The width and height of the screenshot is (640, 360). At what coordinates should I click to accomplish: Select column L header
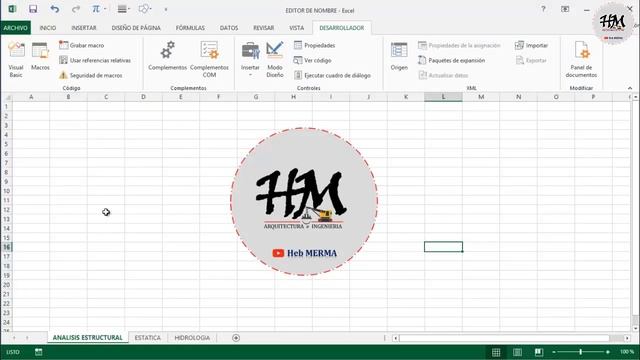point(443,97)
